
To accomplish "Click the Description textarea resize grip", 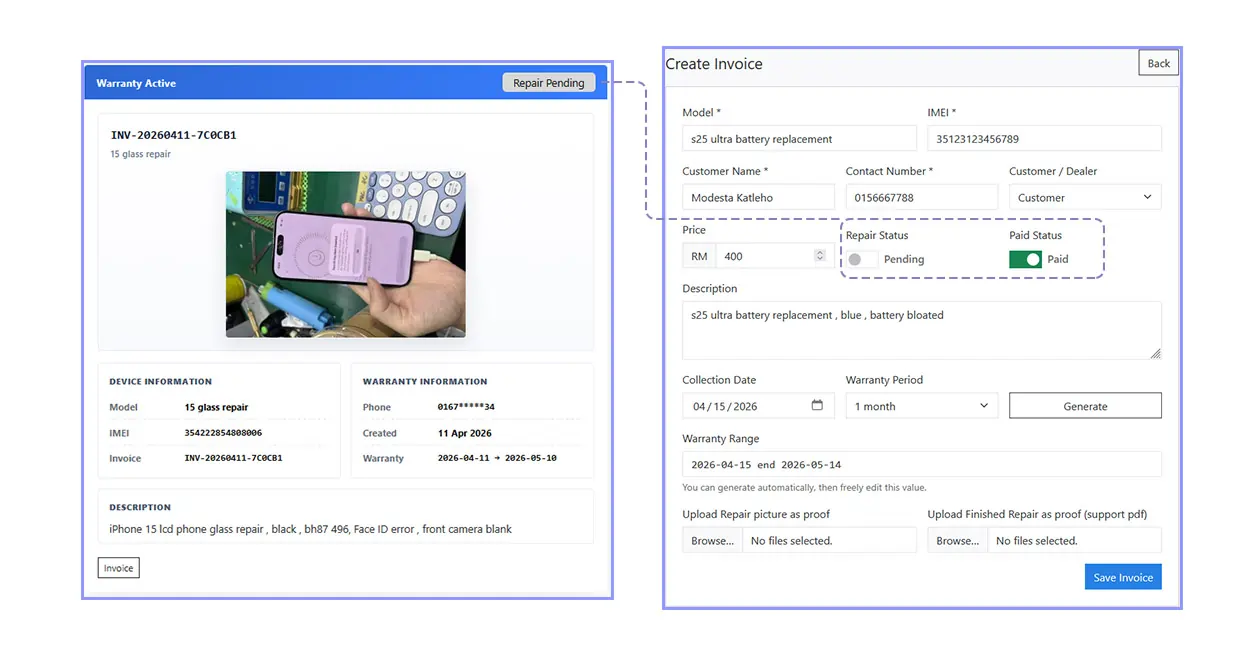I will 1156,352.
